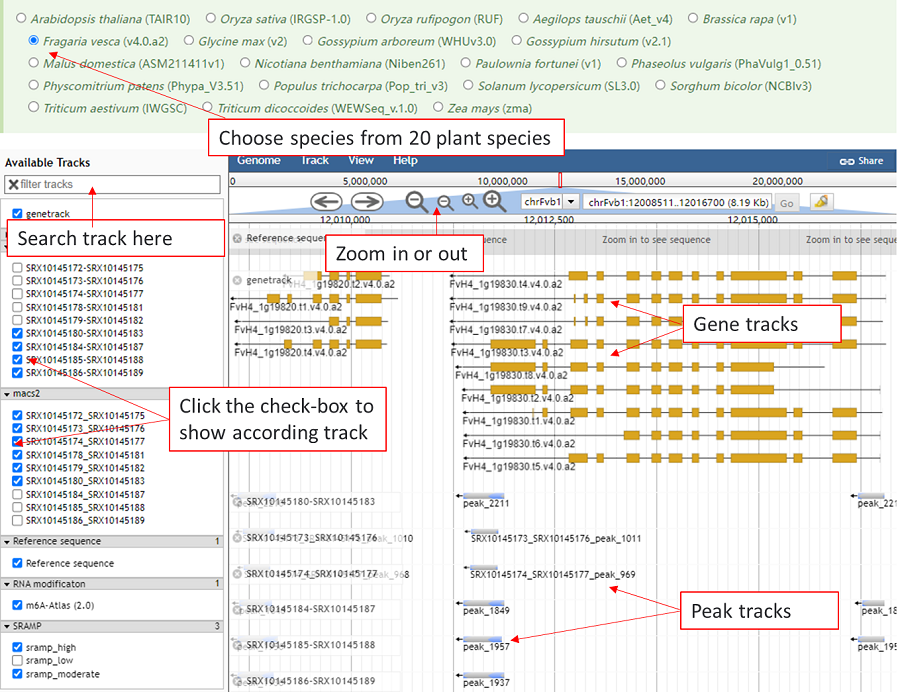This screenshot has width=900, height=692.
Task: Uncheck the m6A-Atlas (2.0) track
Action: pyautogui.click(x=17, y=605)
